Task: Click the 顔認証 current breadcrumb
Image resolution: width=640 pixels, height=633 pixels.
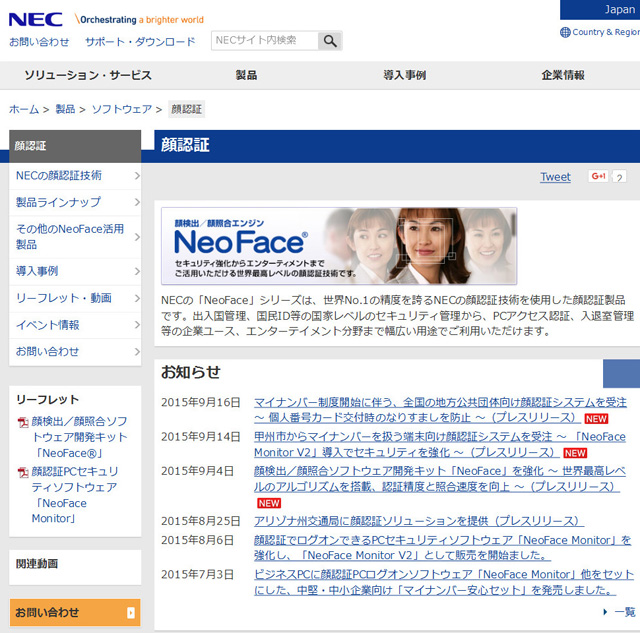Action: pyautogui.click(x=187, y=109)
